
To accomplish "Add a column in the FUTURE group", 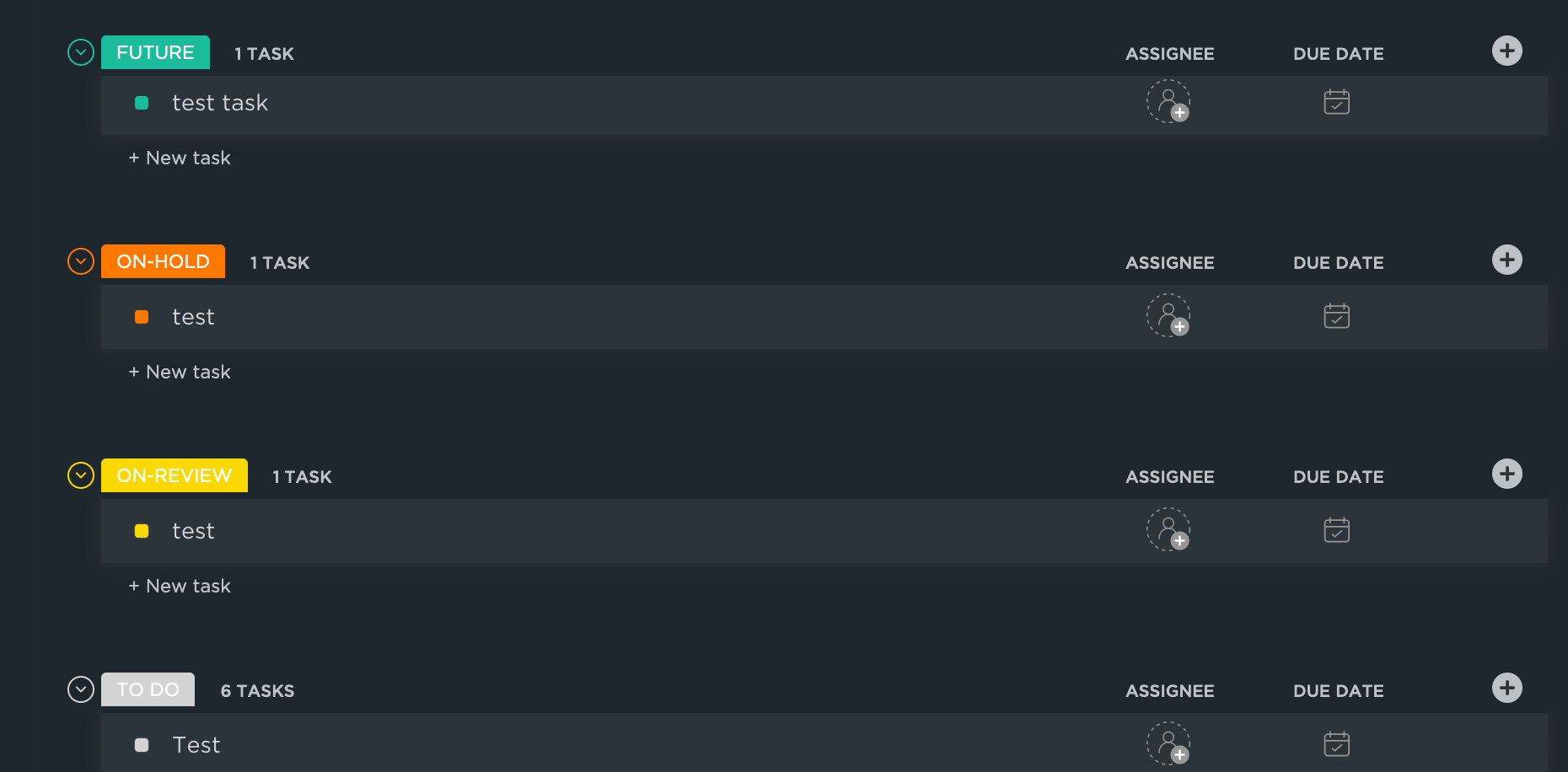I will (x=1507, y=51).
